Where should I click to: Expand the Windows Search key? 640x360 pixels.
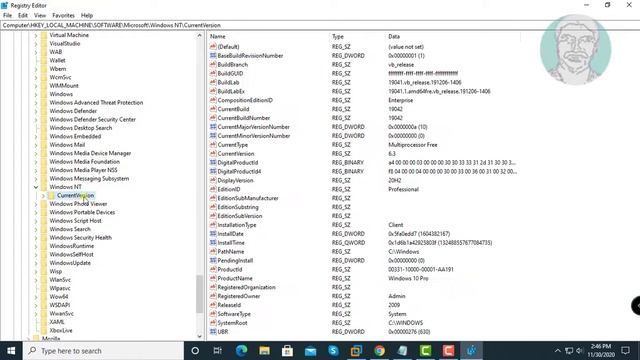(36, 229)
